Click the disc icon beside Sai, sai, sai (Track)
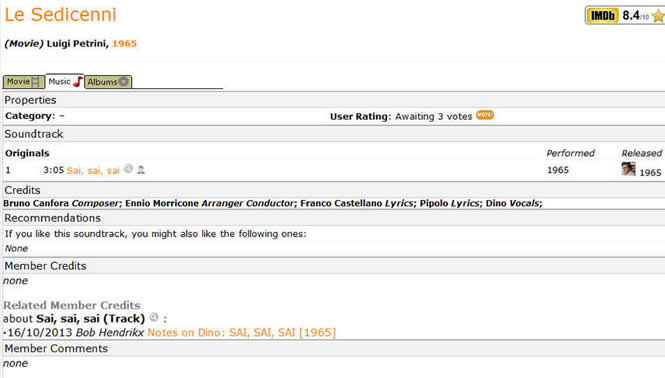 [154, 317]
